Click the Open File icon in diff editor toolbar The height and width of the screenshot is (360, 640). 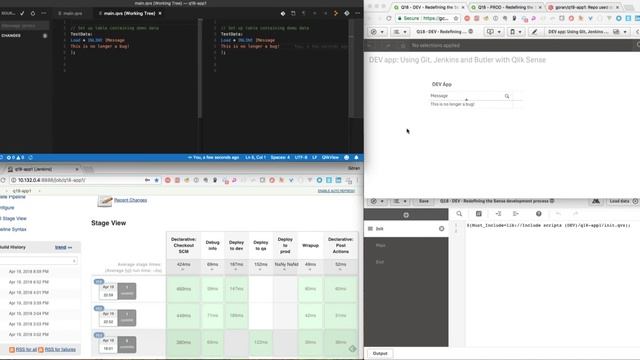293,13
